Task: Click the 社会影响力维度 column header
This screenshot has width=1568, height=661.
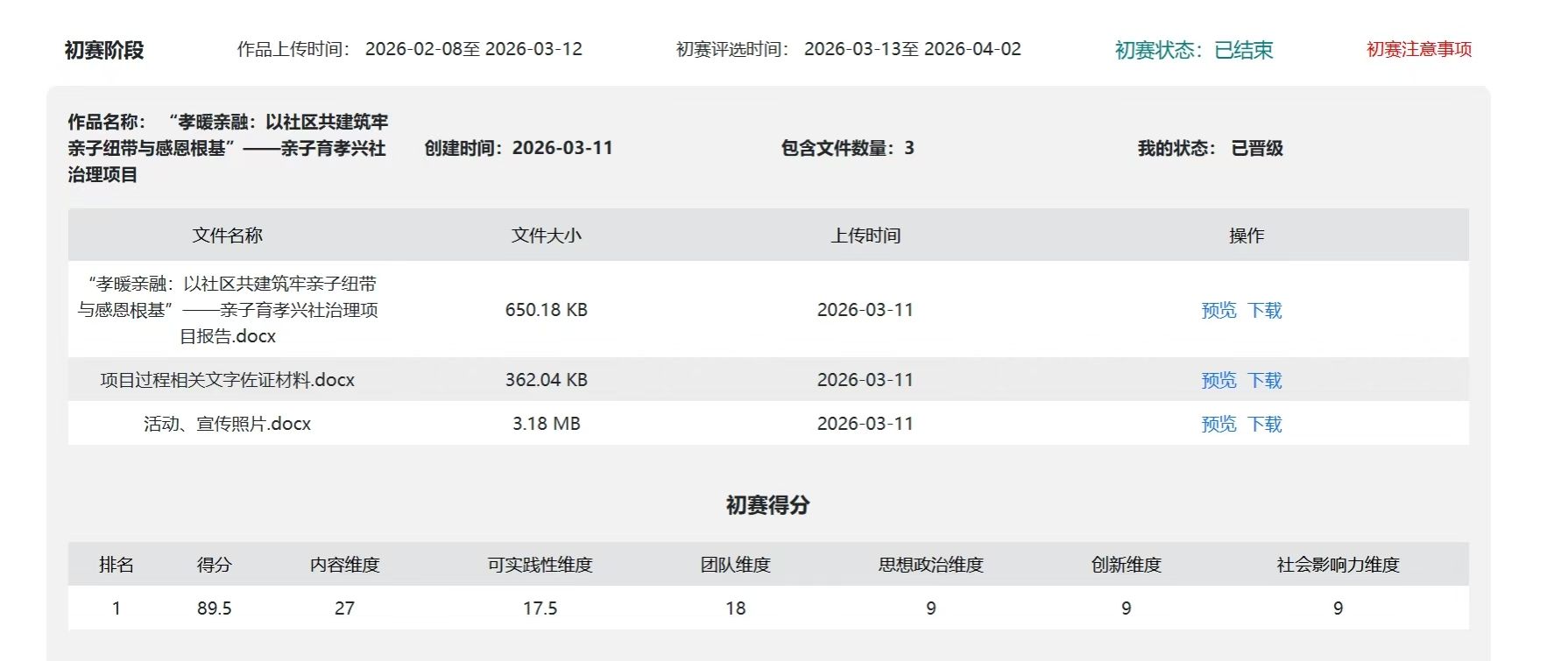Action: (x=1338, y=565)
